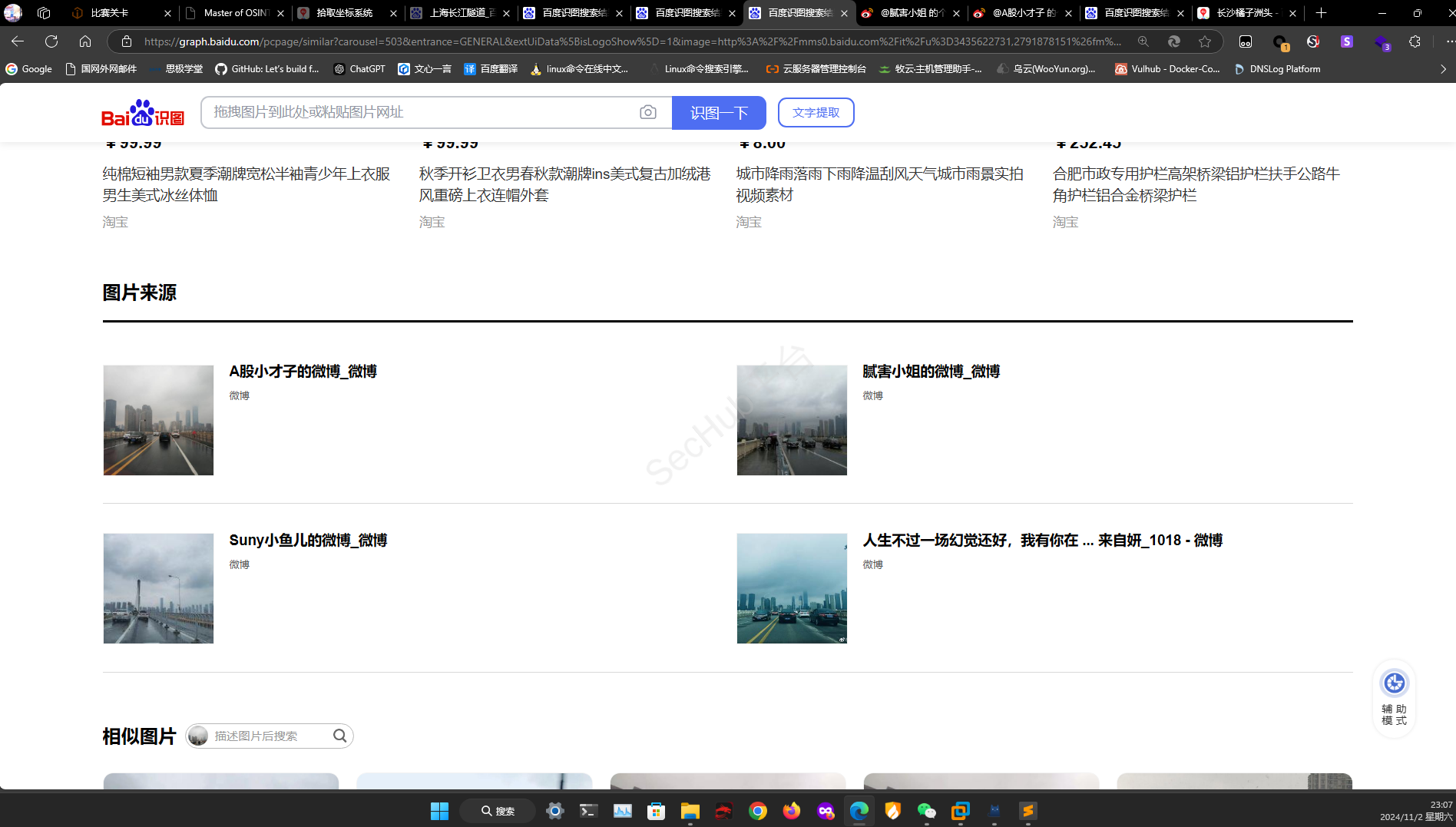Open File Explorer from taskbar
Screen dimensions: 1456x827
690,811
